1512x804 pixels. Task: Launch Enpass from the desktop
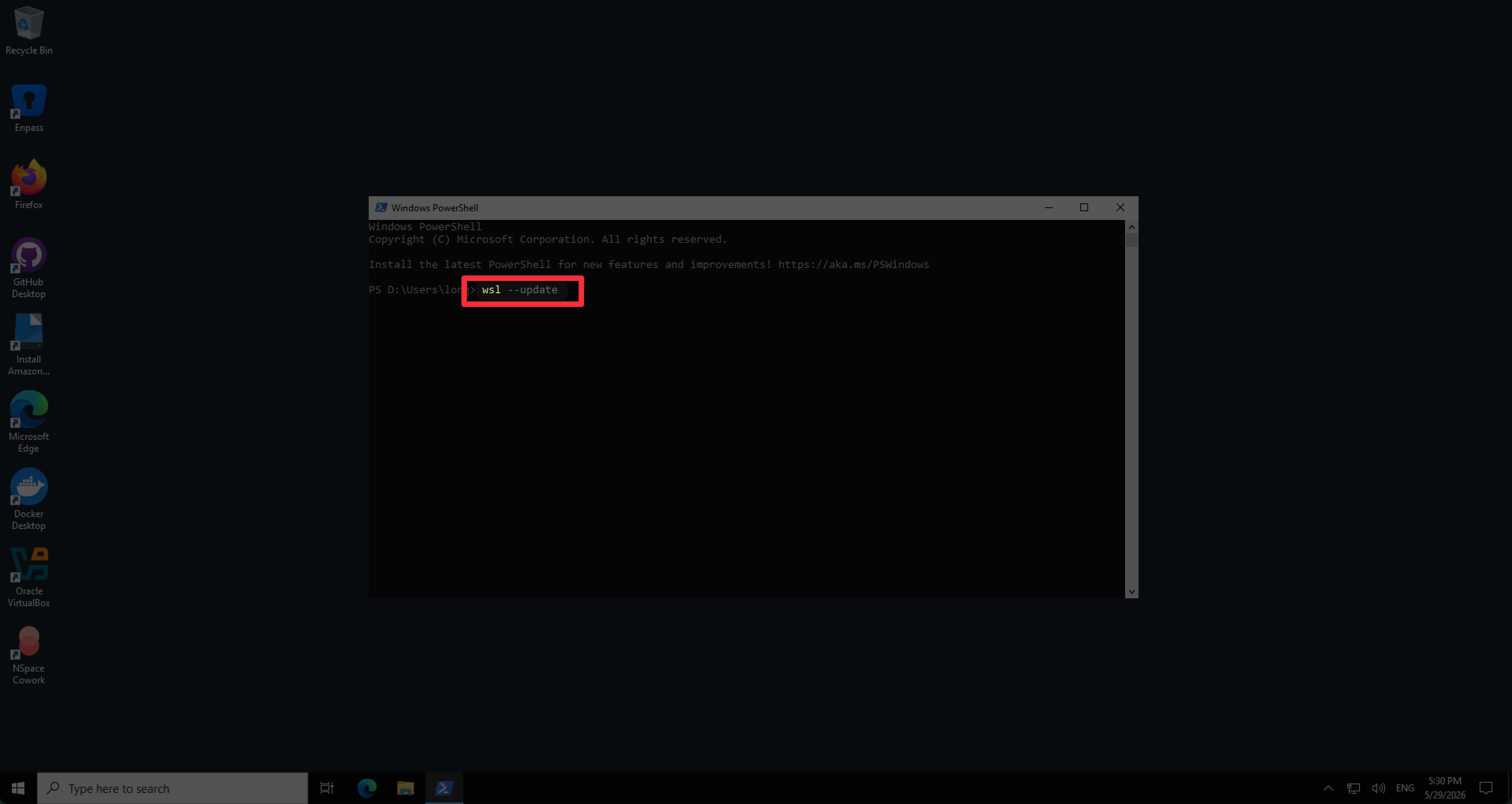(x=29, y=109)
